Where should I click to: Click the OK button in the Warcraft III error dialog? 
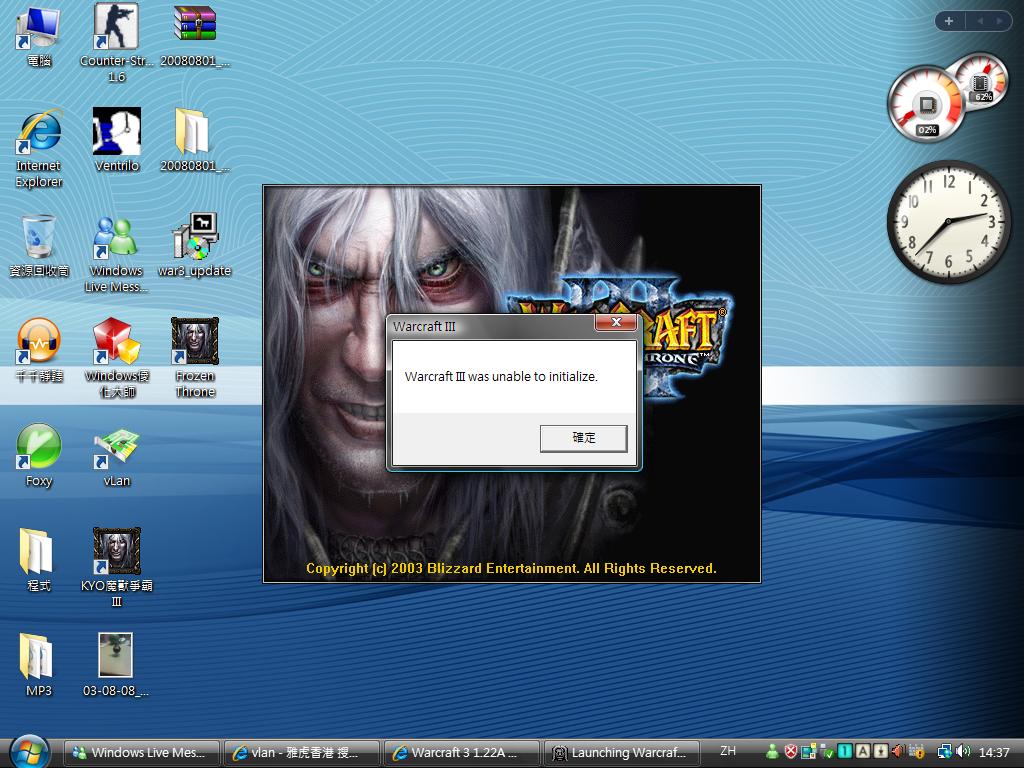[583, 438]
